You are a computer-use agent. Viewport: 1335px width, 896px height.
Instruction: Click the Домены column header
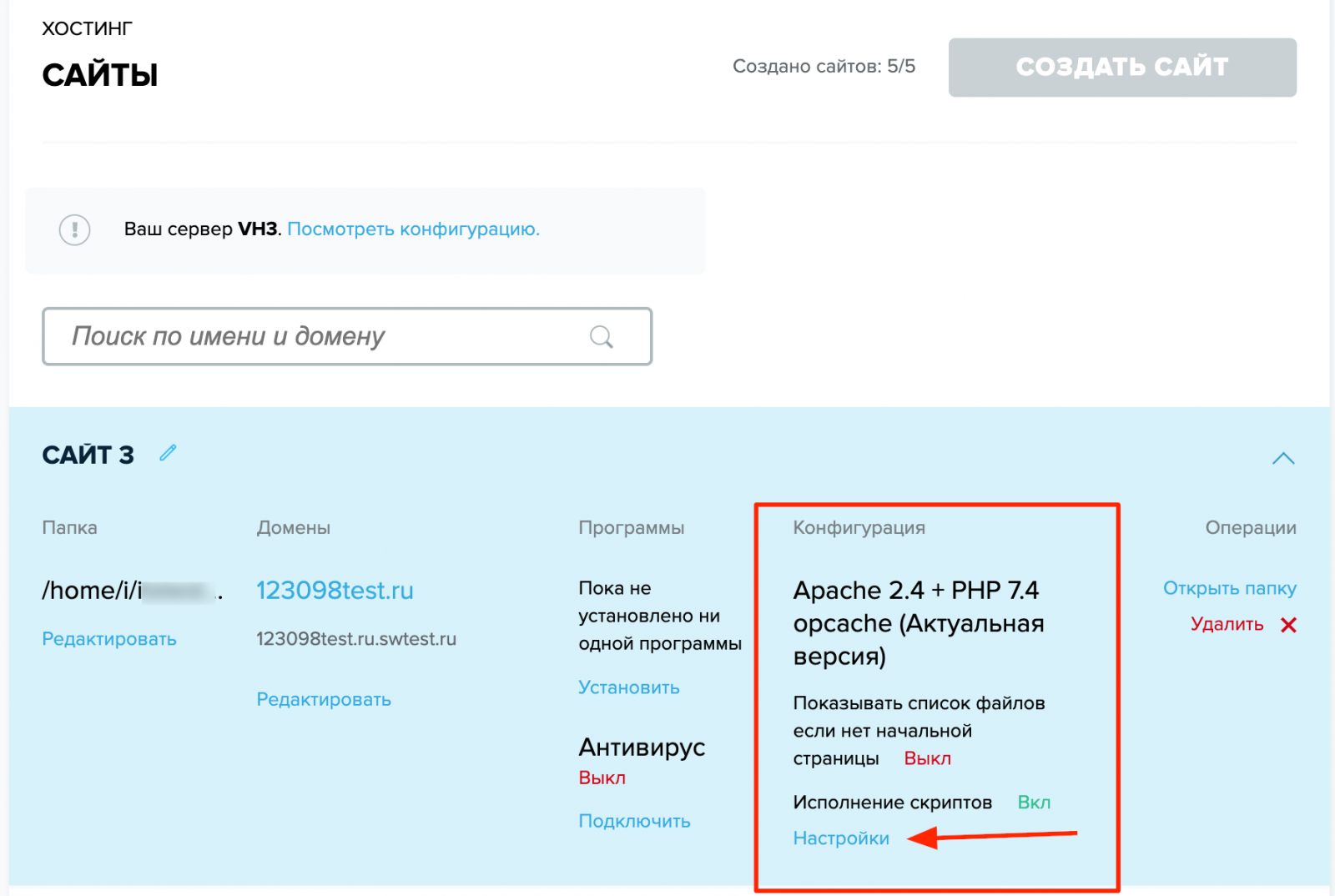pos(294,527)
